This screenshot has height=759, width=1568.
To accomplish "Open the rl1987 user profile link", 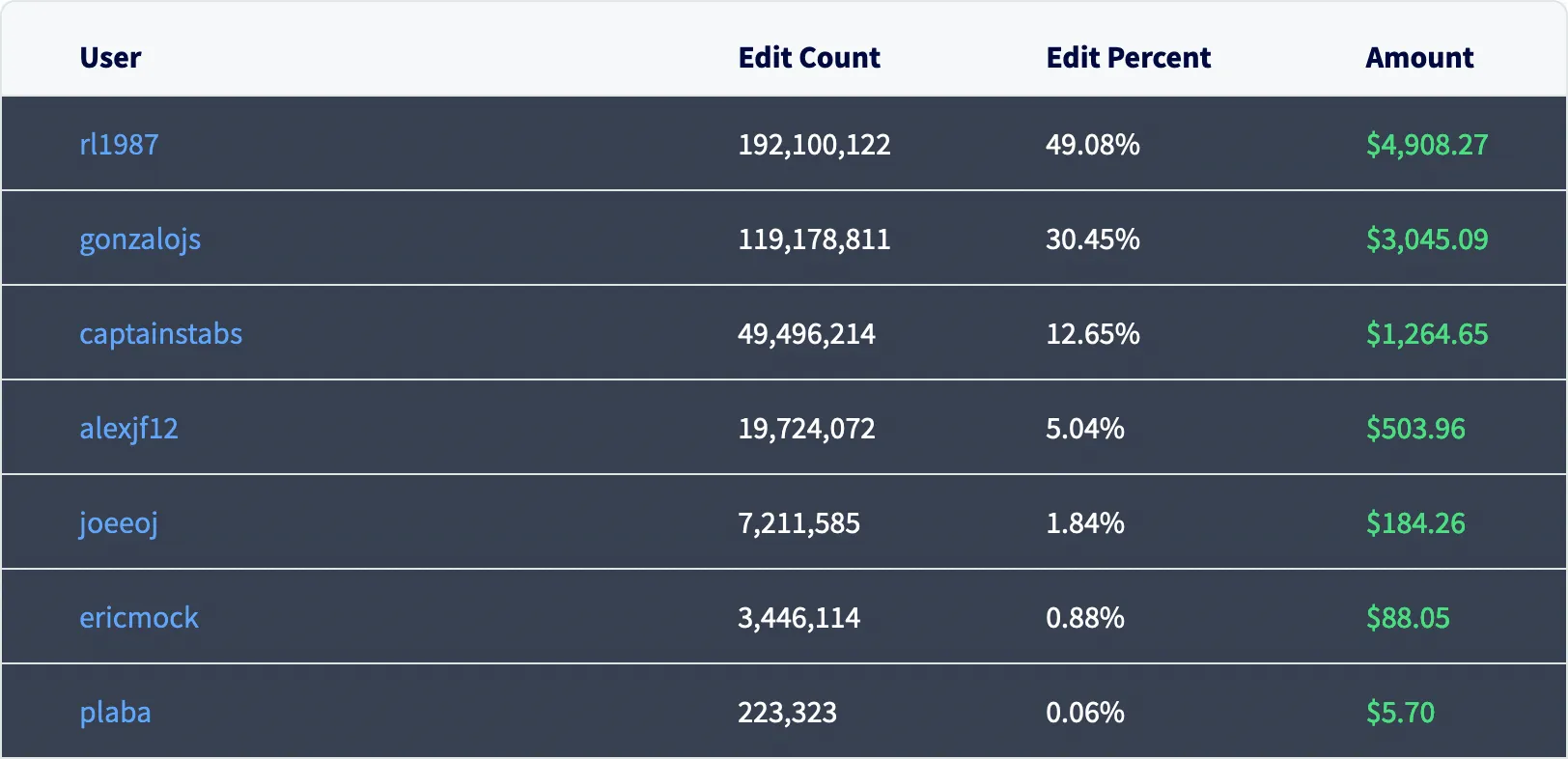I will click(x=119, y=145).
